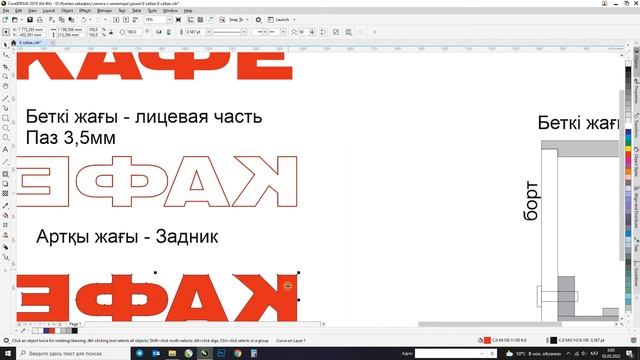Open the line style dropdown
The image size is (640, 360).
244,32
